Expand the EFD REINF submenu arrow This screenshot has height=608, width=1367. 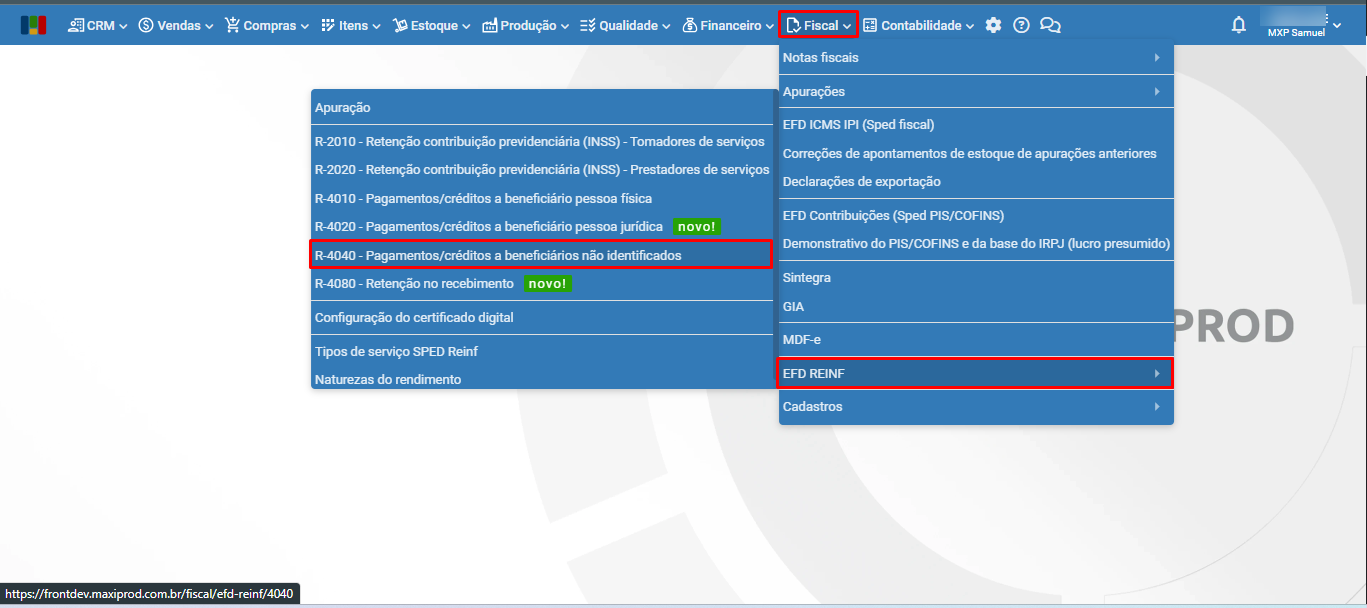(x=1157, y=374)
